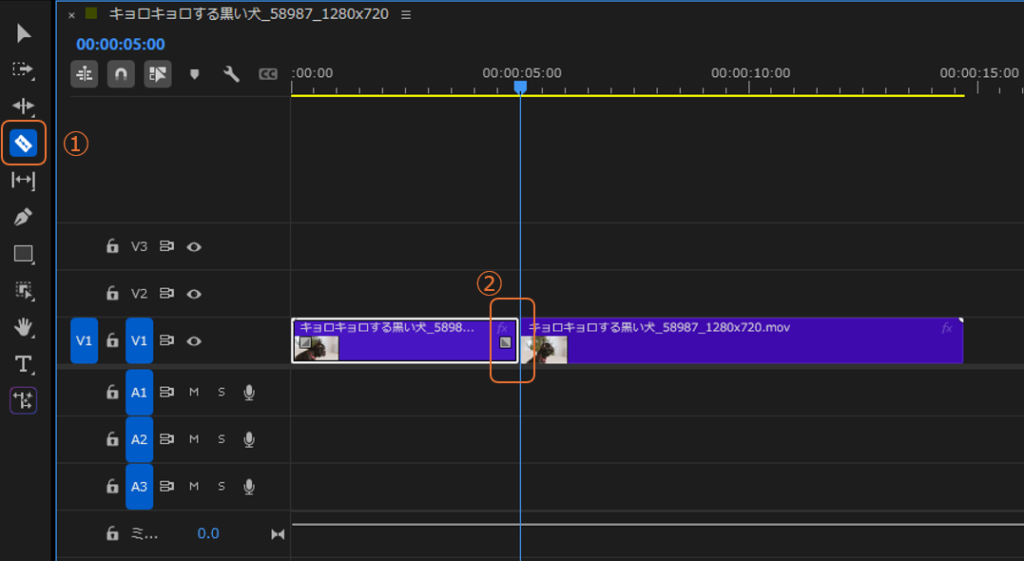Close the sequence tab
Viewport: 1024px width, 561px height.
pyautogui.click(x=71, y=15)
